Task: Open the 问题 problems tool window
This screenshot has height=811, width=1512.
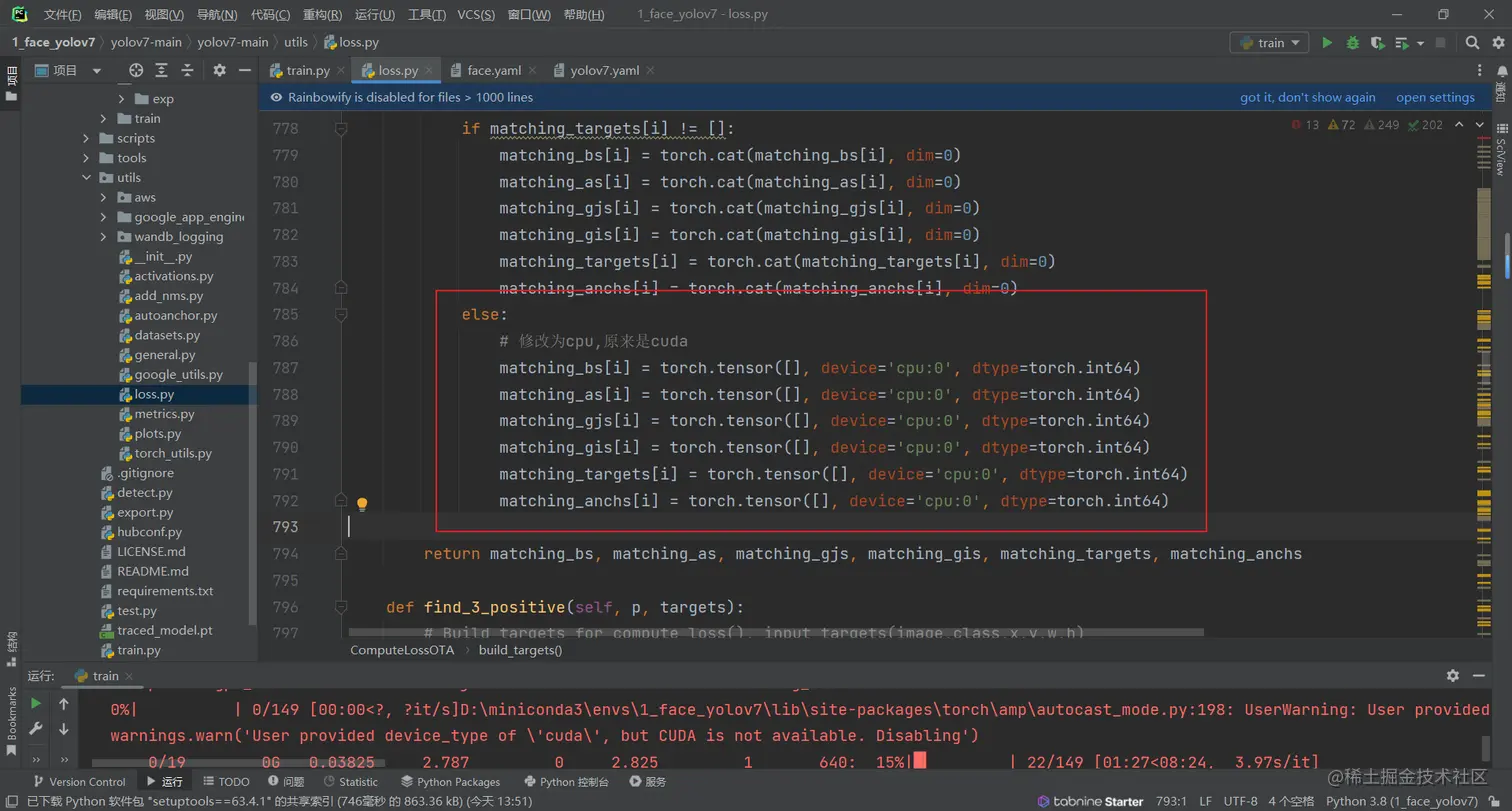Action: coord(285,781)
